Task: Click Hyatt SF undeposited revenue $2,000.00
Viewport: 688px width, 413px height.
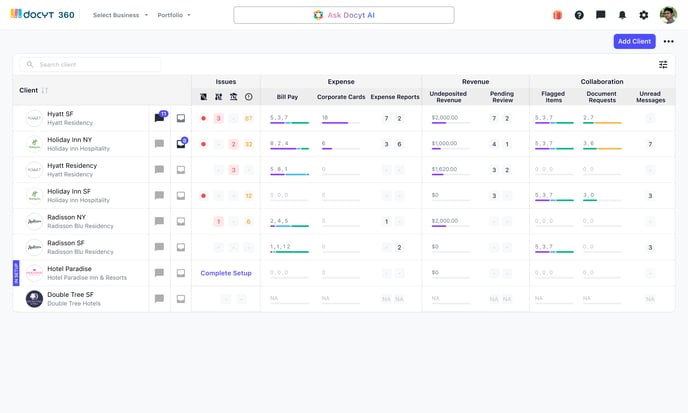Action: pyautogui.click(x=445, y=118)
